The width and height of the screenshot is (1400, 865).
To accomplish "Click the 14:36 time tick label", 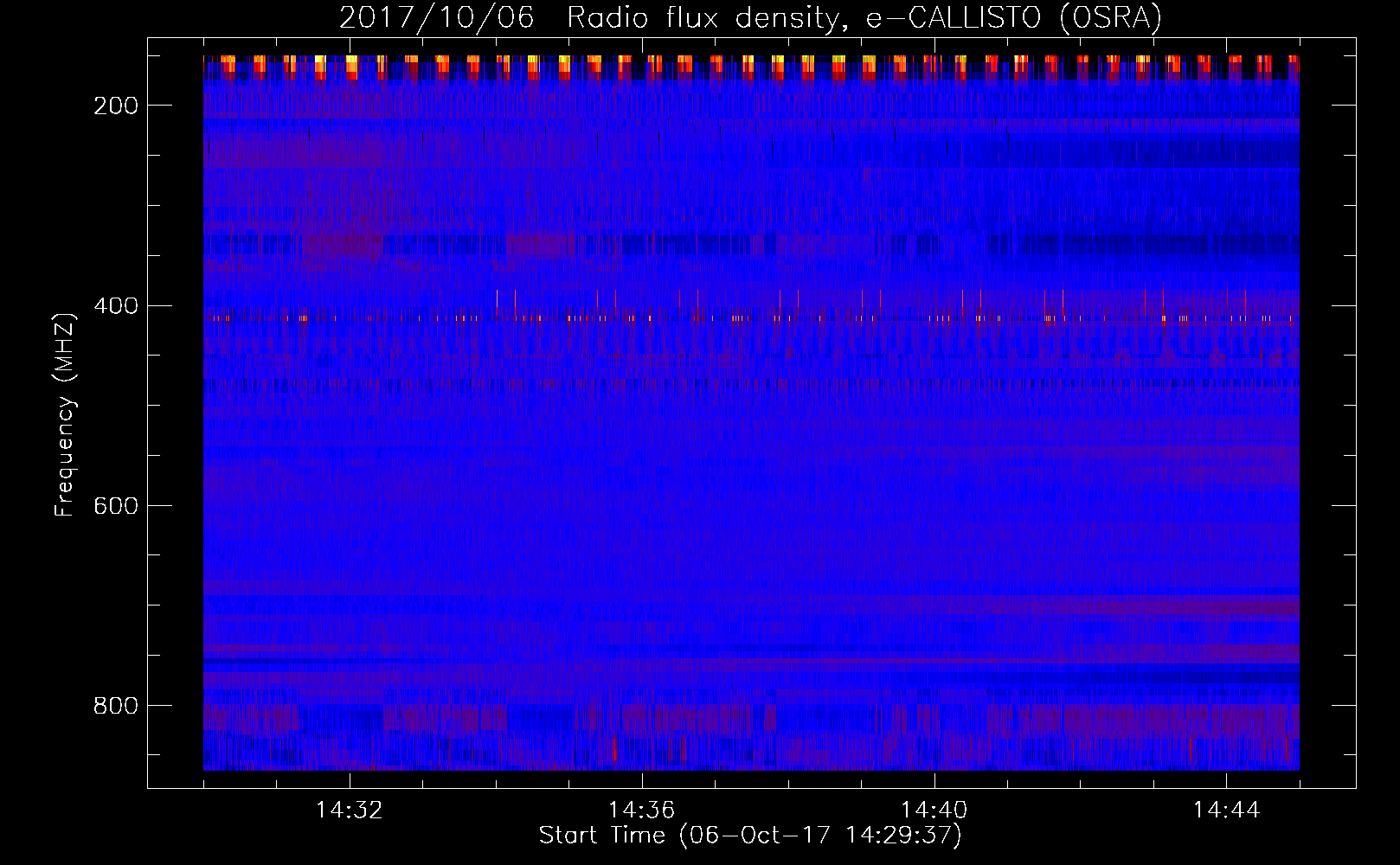I will (x=642, y=811).
